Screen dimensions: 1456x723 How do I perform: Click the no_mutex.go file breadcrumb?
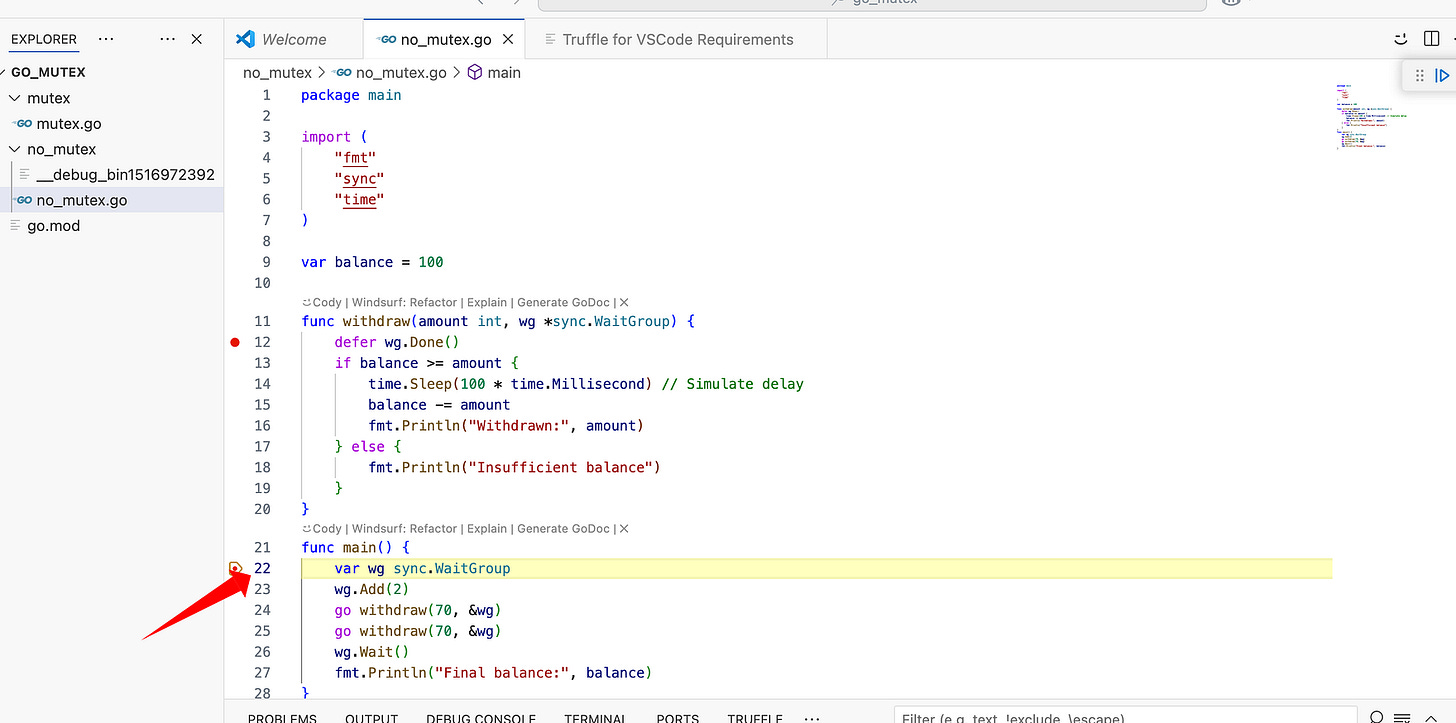[x=401, y=72]
